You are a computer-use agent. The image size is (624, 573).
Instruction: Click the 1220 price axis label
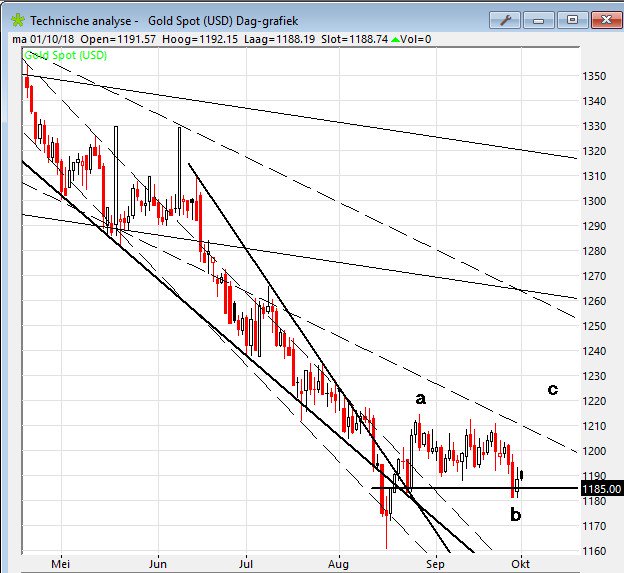point(594,401)
